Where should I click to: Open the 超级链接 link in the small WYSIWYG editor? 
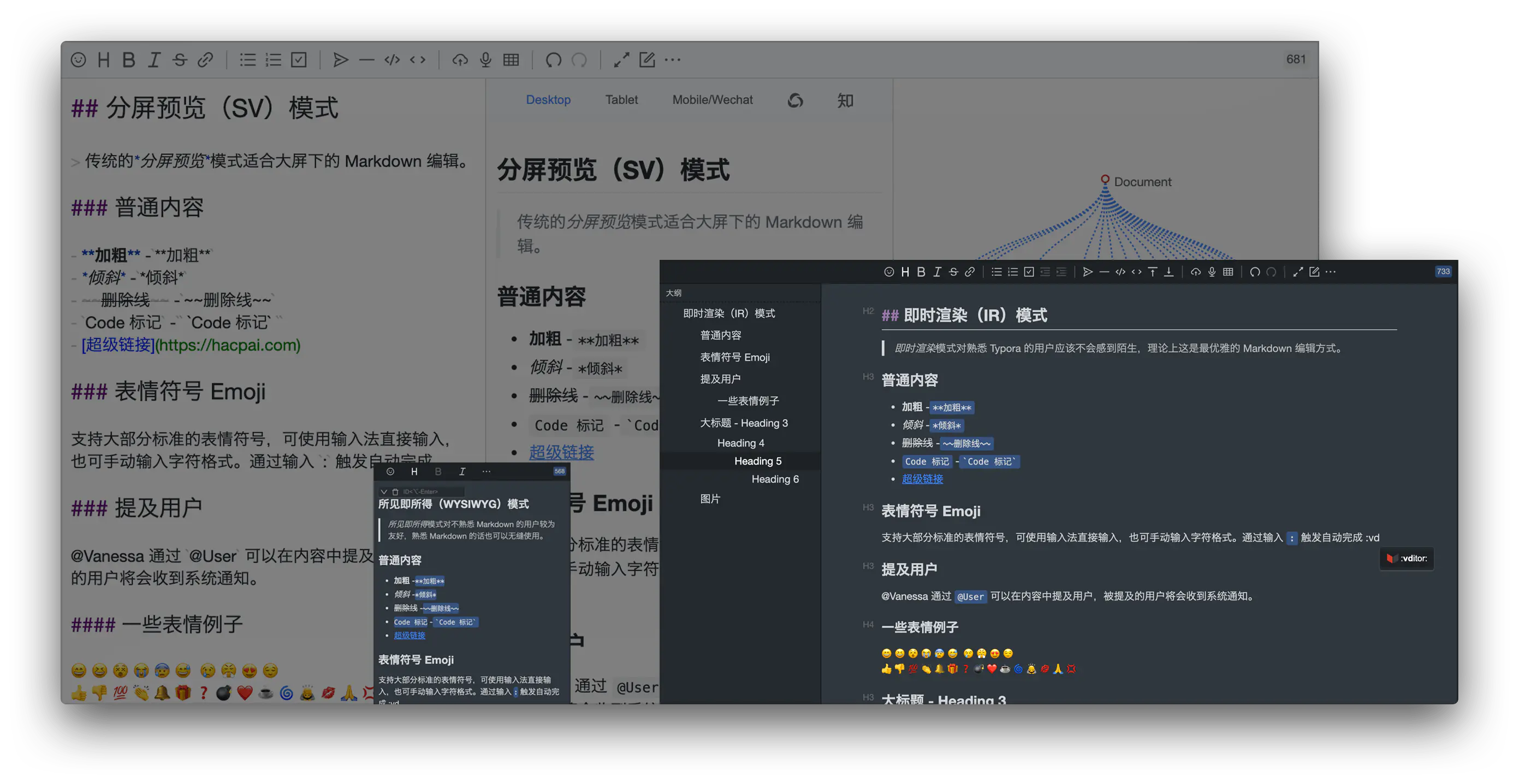[409, 635]
